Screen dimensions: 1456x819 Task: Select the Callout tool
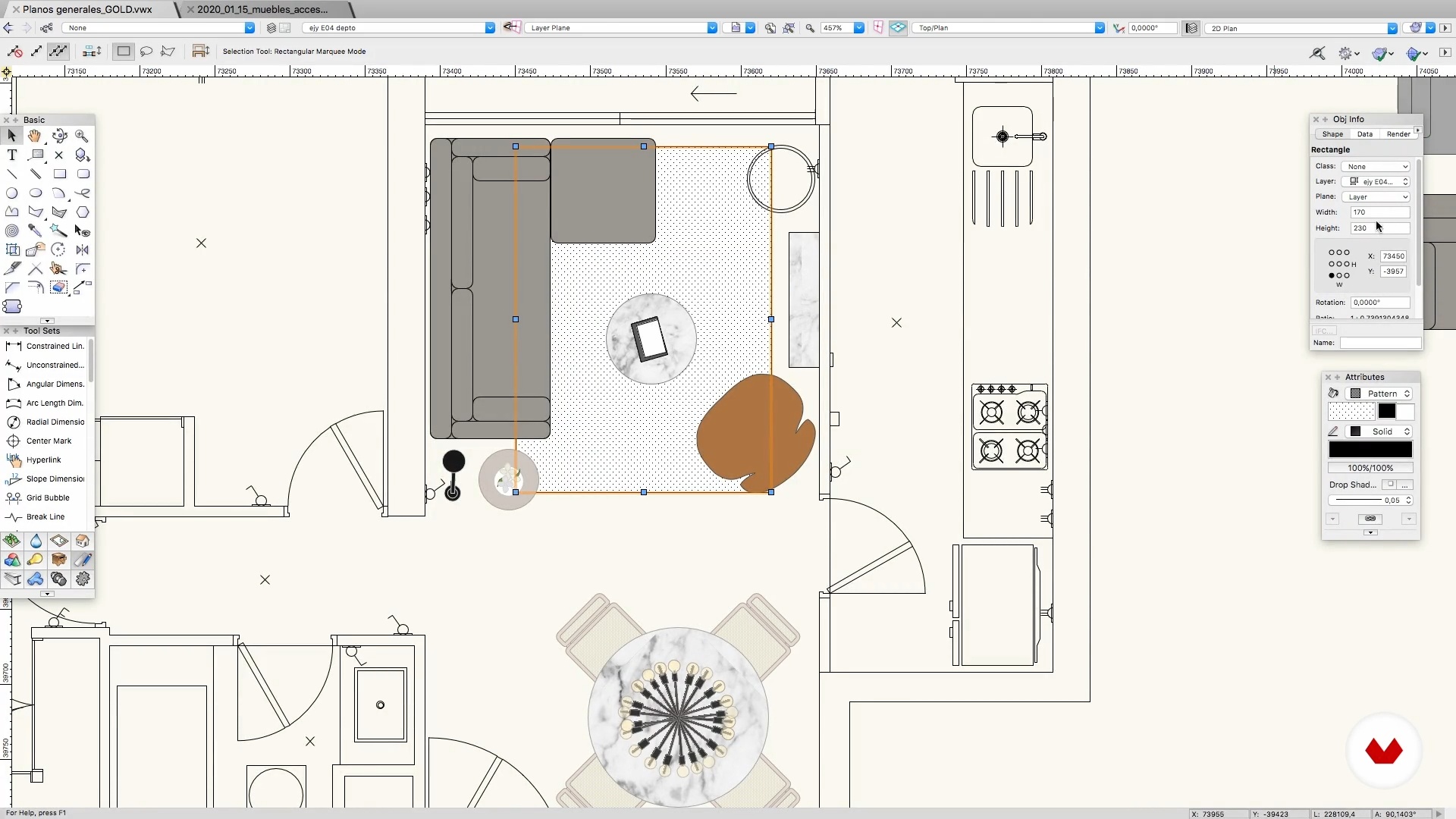(35, 155)
